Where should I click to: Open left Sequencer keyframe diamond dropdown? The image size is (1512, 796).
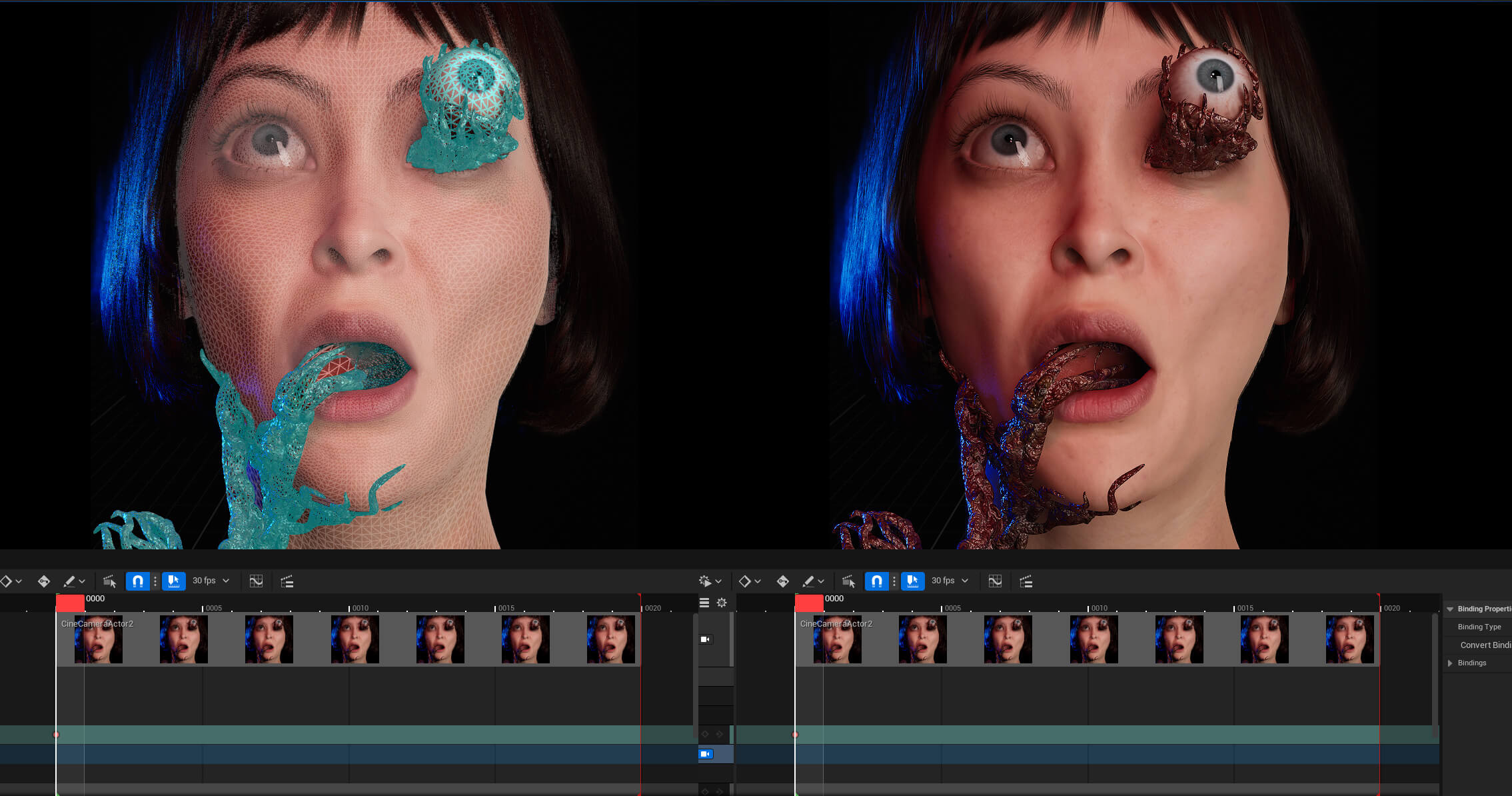coord(11,581)
